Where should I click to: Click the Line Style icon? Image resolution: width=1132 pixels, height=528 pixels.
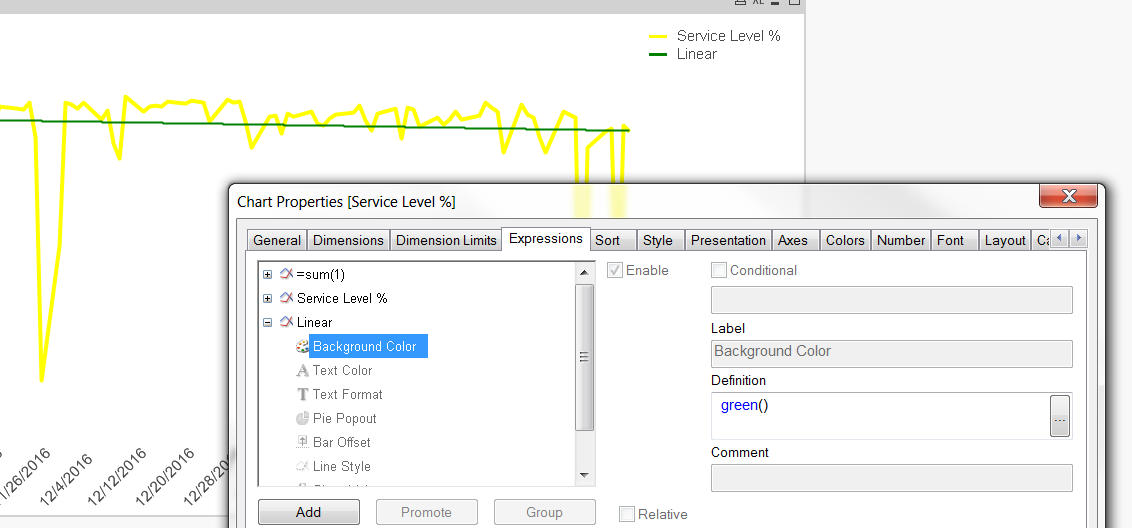(x=302, y=467)
